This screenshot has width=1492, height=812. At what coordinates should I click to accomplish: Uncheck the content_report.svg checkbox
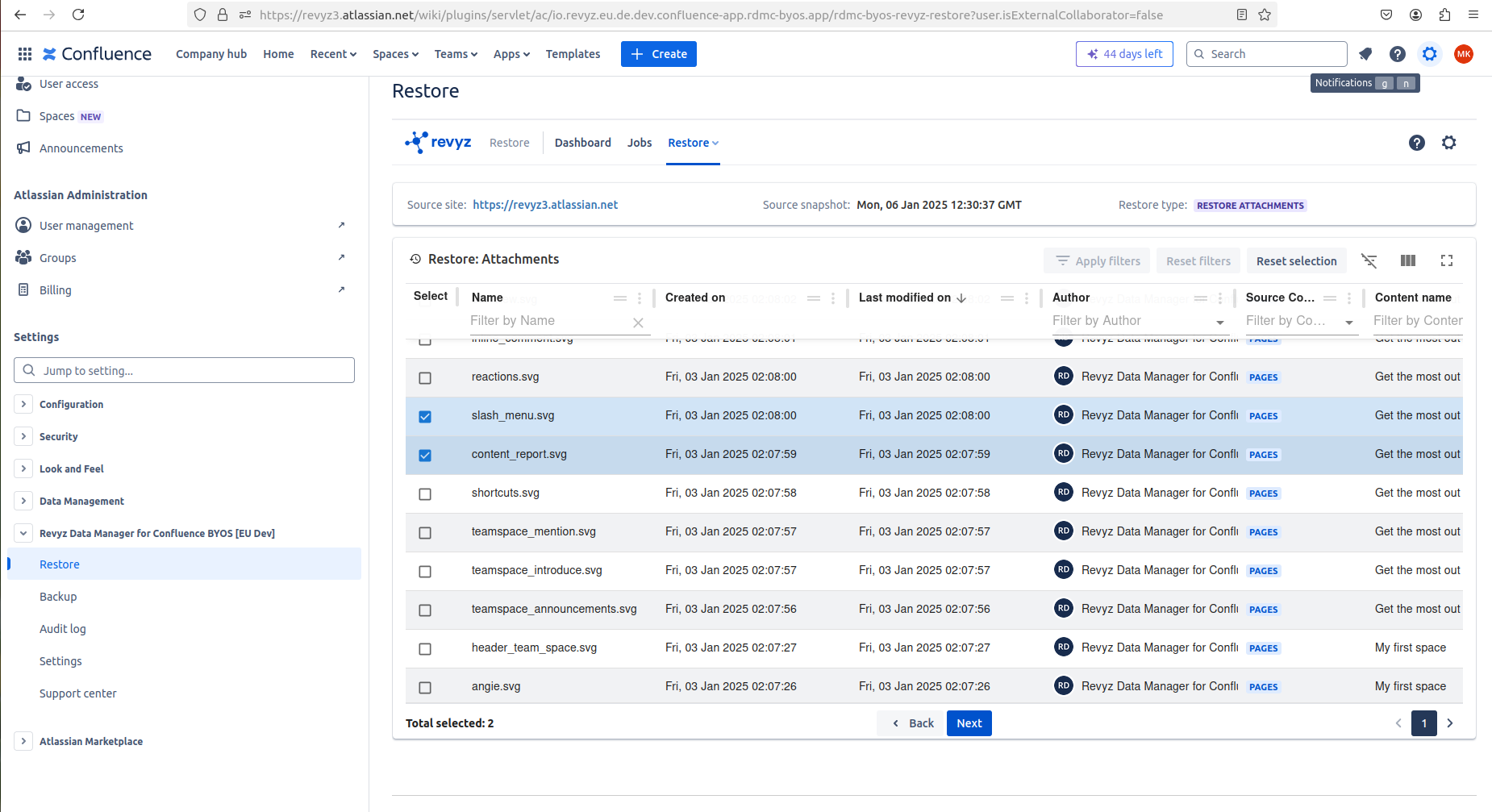(x=425, y=455)
